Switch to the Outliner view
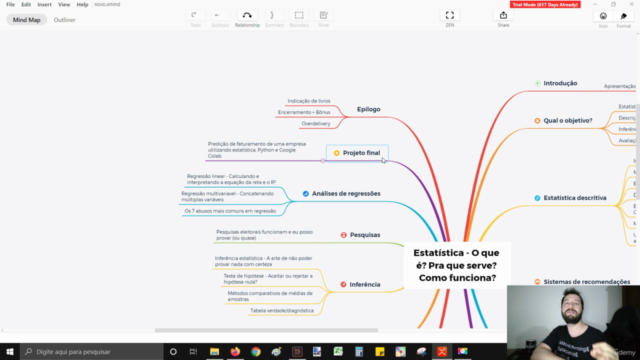The width and height of the screenshot is (640, 360). click(64, 20)
